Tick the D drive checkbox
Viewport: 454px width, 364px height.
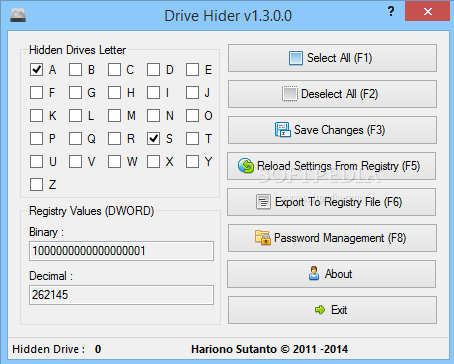tap(153, 70)
